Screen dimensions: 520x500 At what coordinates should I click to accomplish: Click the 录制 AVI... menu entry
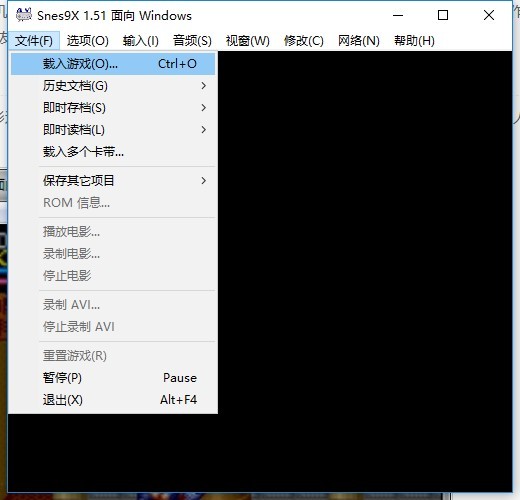113,305
